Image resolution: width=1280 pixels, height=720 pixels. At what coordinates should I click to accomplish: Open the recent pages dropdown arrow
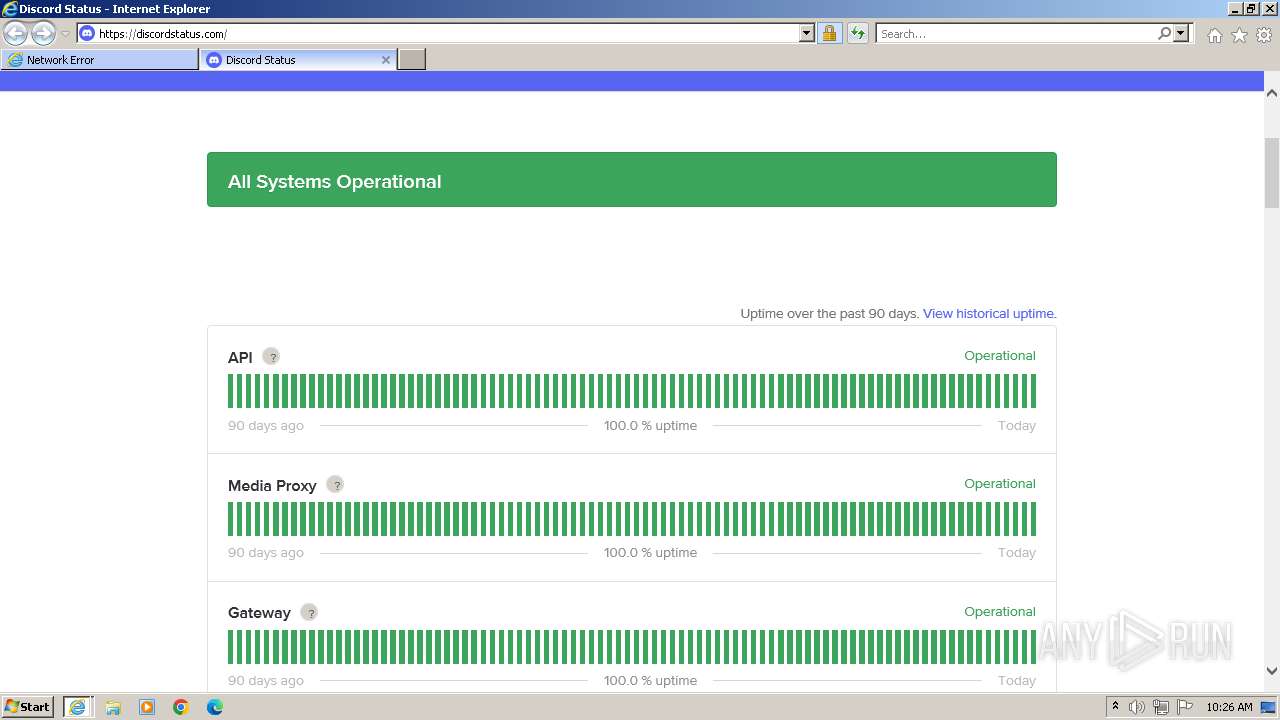(65, 33)
